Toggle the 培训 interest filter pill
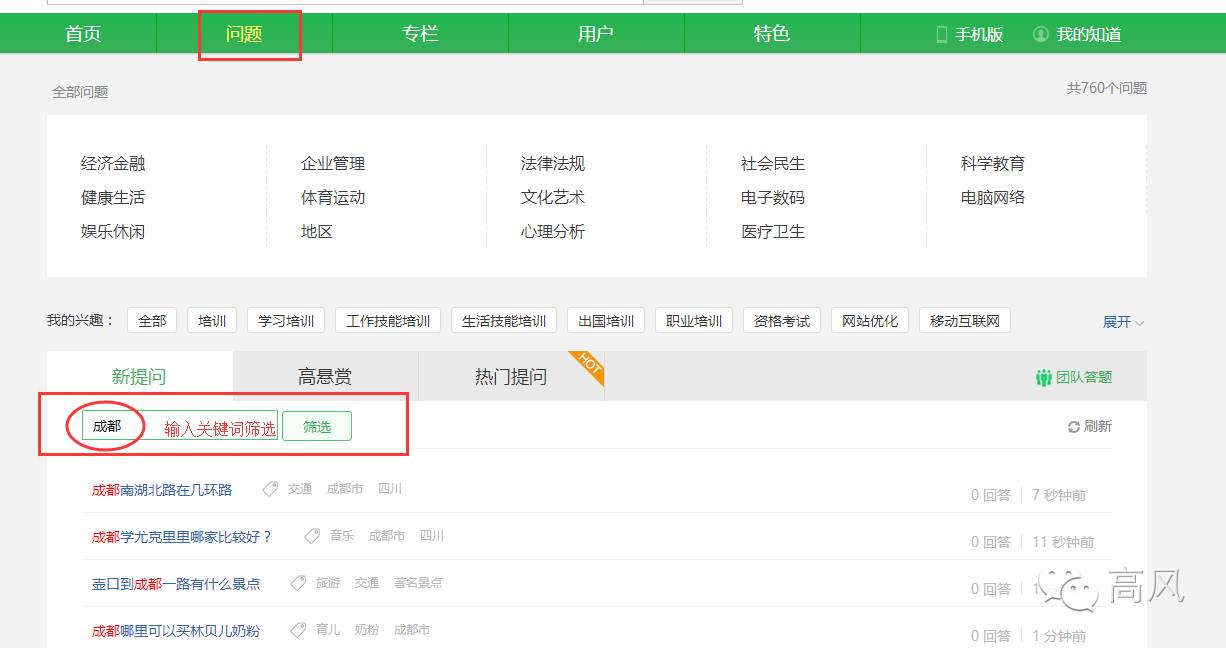This screenshot has width=1226, height=648. (211, 320)
